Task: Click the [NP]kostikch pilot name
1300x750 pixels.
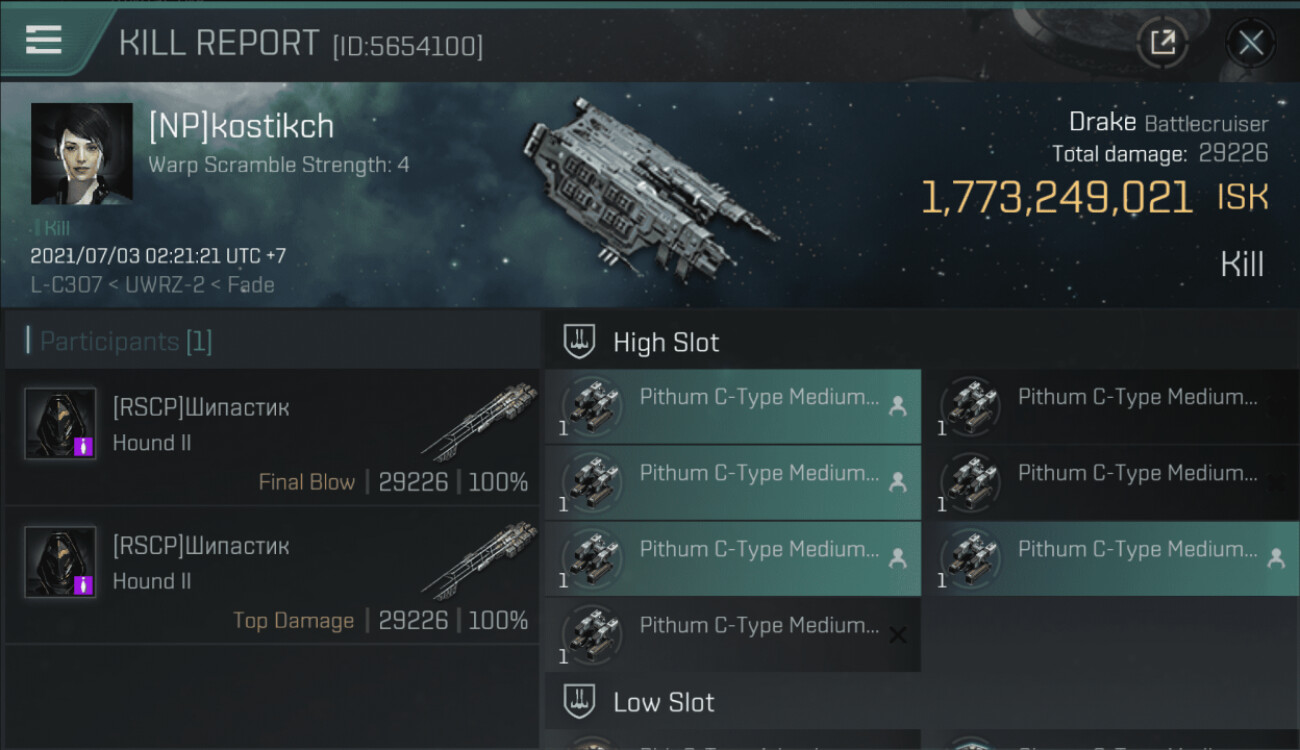Action: 241,127
